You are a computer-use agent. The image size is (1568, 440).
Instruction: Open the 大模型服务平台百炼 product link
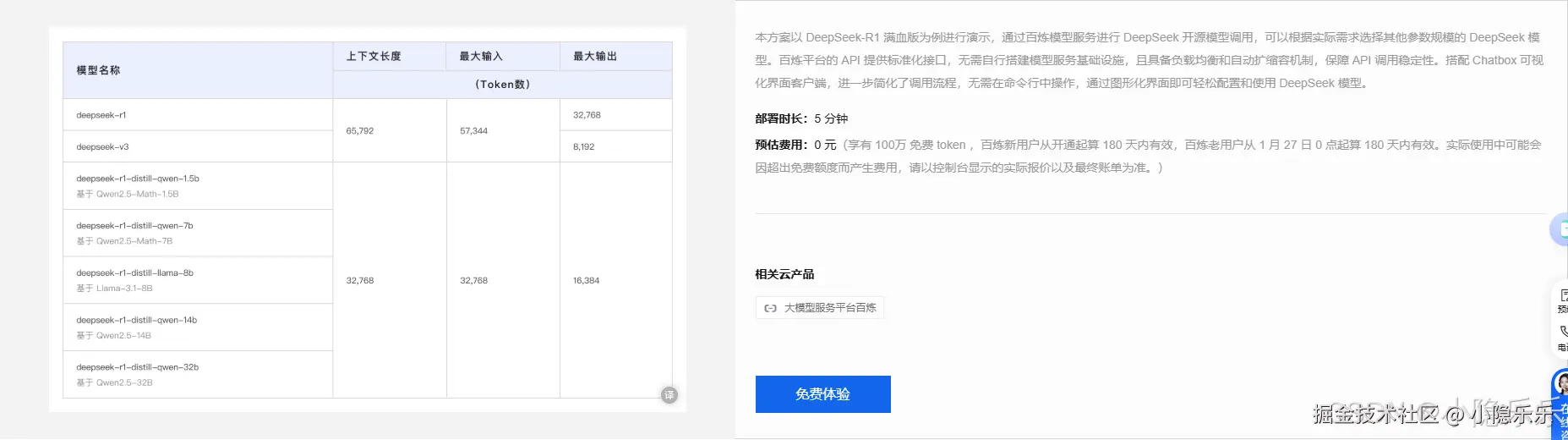tap(820, 308)
